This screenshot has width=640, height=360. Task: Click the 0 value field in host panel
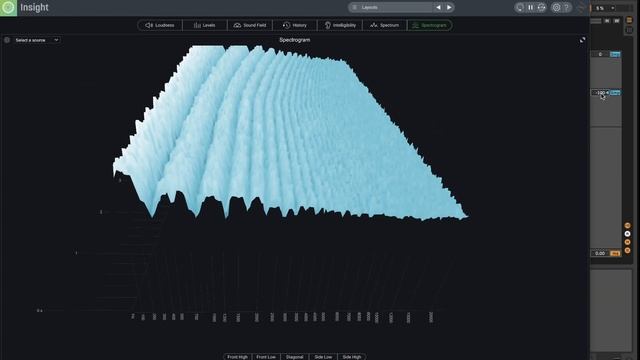pos(600,54)
